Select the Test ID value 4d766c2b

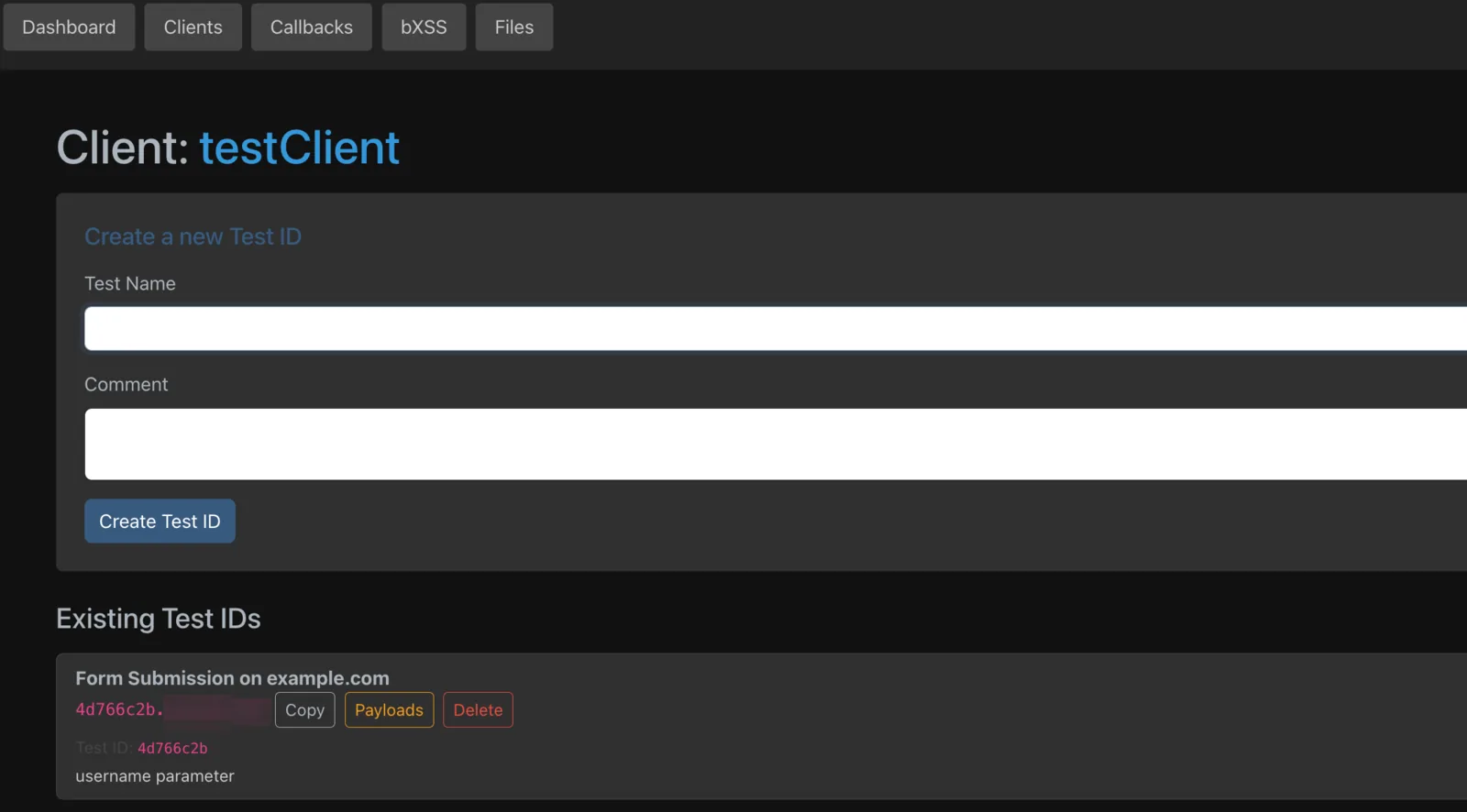[172, 748]
